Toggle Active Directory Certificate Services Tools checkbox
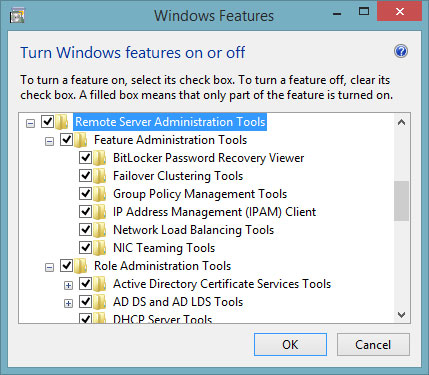Screen dimensions: 429x375 click(85, 283)
